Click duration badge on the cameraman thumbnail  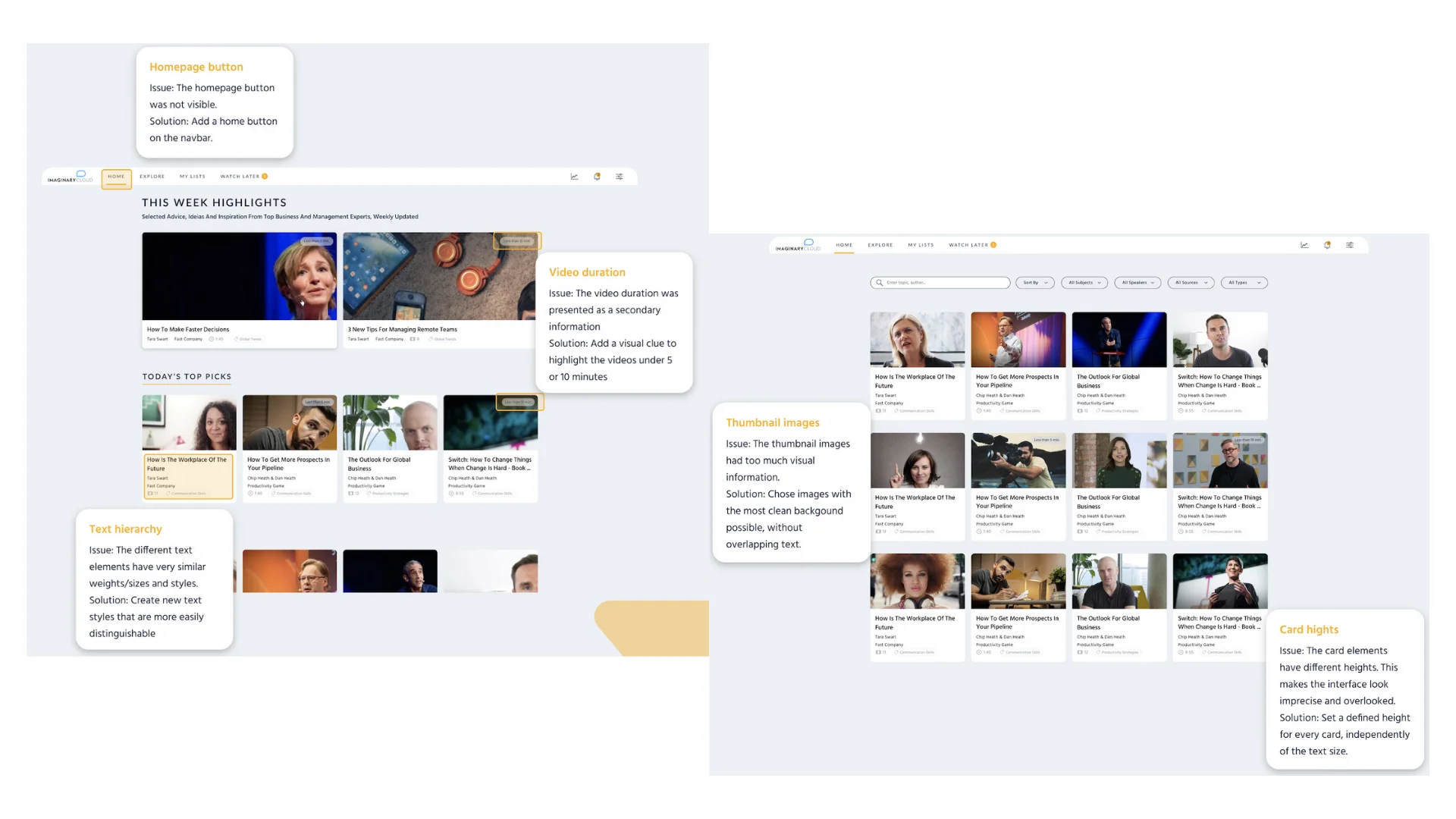point(1046,440)
